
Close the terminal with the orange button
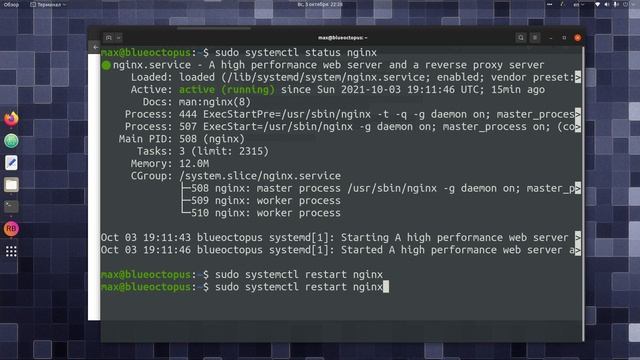click(578, 38)
